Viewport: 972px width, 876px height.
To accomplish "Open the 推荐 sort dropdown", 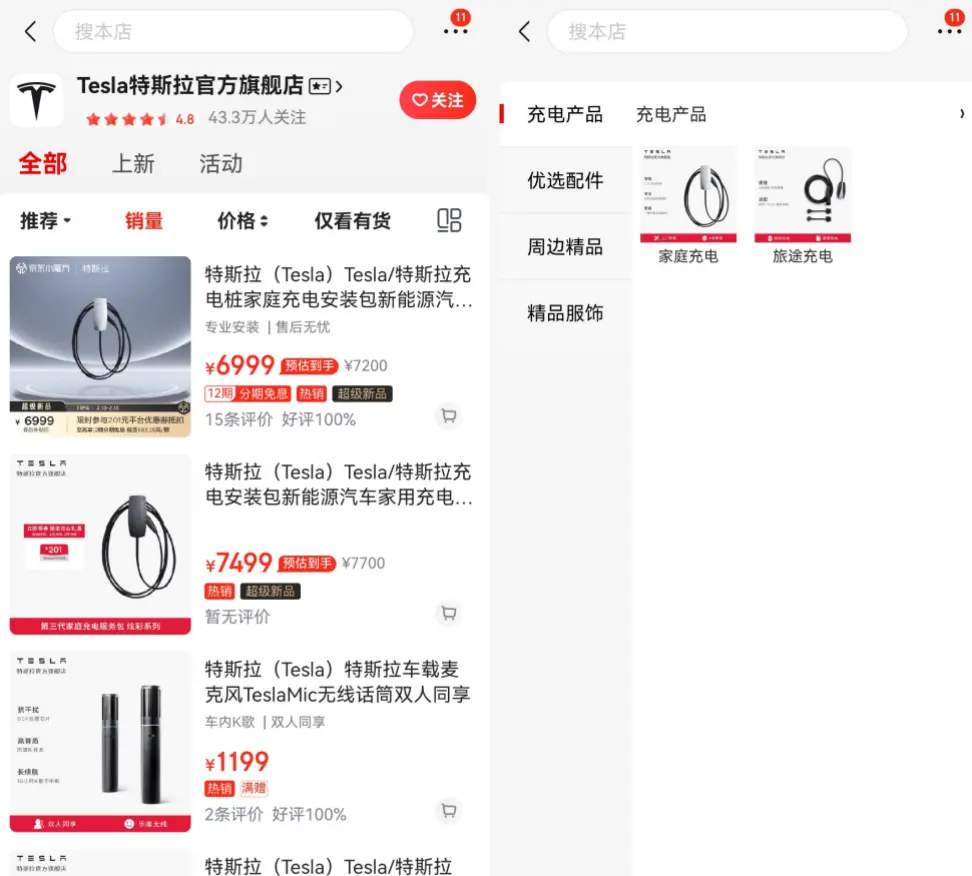I will tap(45, 221).
